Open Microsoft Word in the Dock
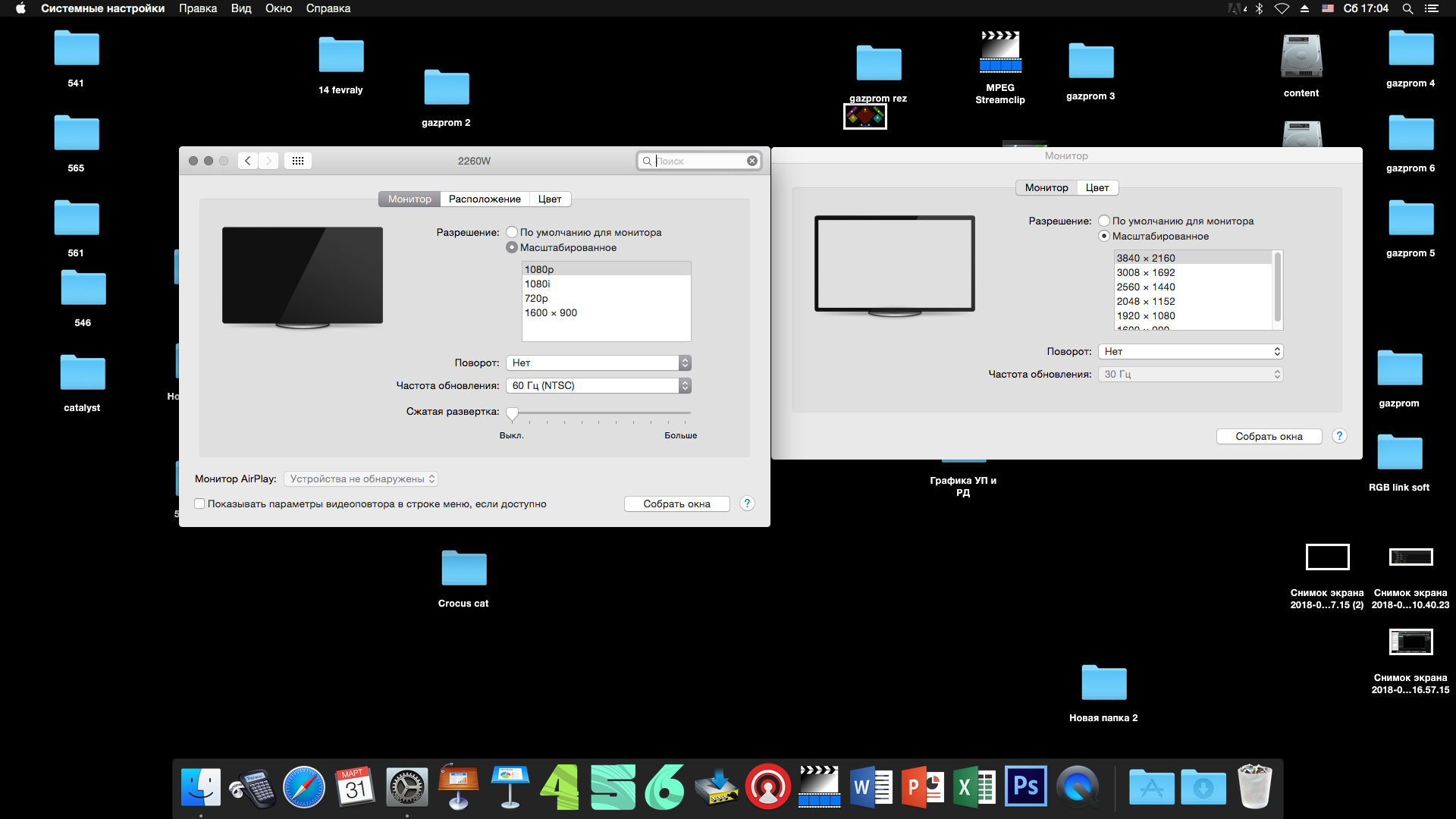The height and width of the screenshot is (819, 1456). pos(871,787)
